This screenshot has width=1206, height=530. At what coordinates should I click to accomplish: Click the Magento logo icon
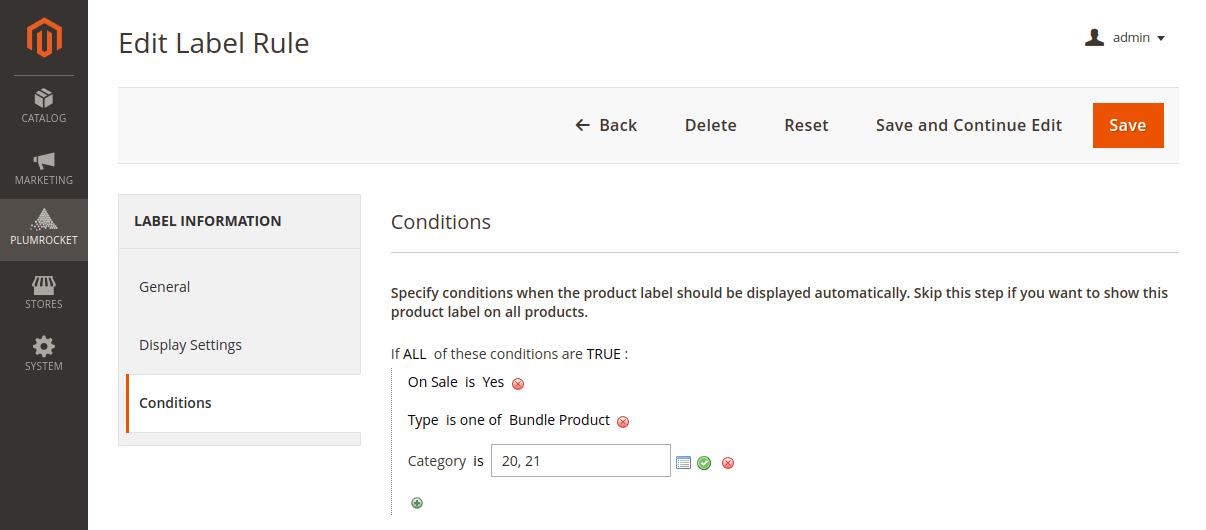[44, 38]
